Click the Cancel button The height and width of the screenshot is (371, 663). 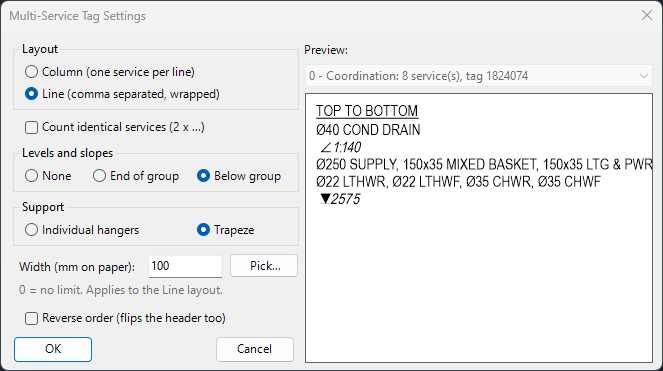pos(255,349)
